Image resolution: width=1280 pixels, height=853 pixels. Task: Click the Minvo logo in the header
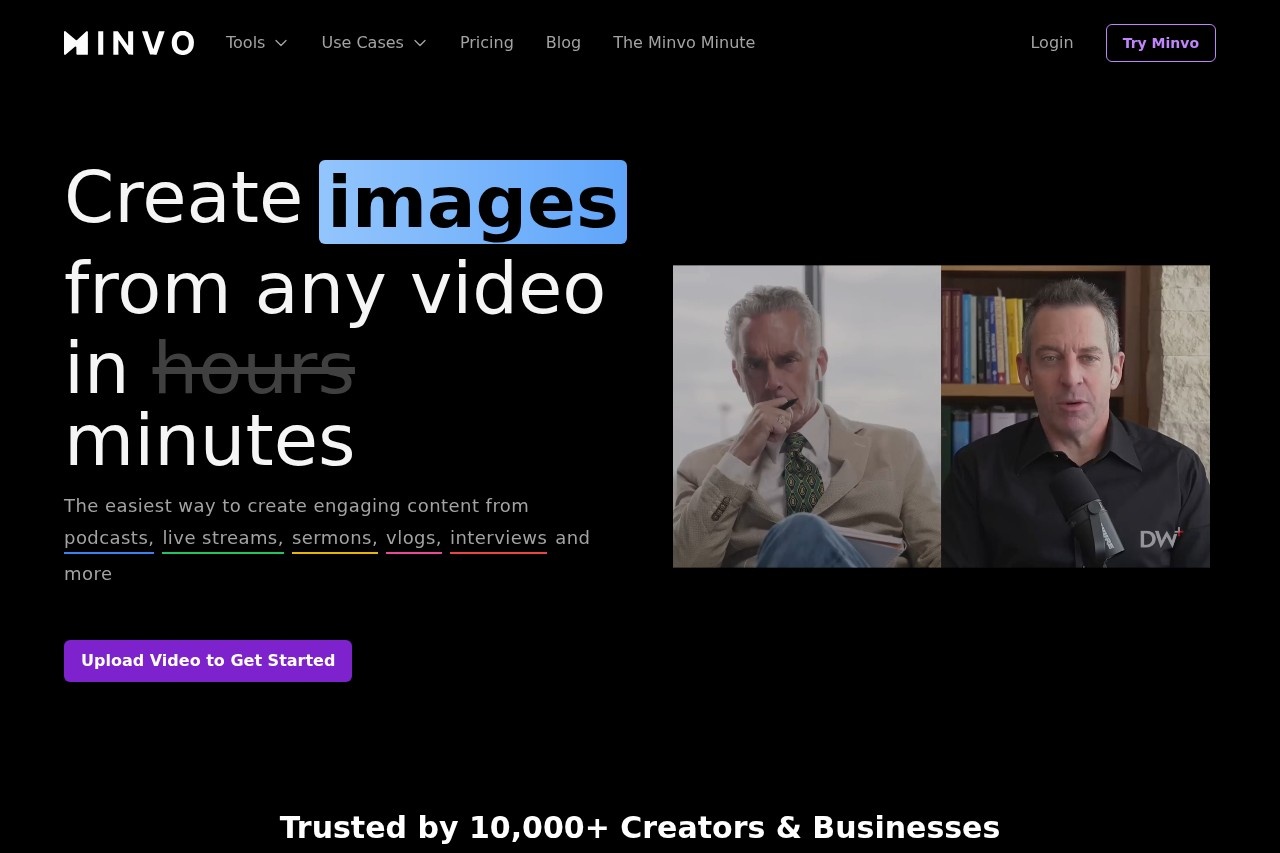point(129,43)
